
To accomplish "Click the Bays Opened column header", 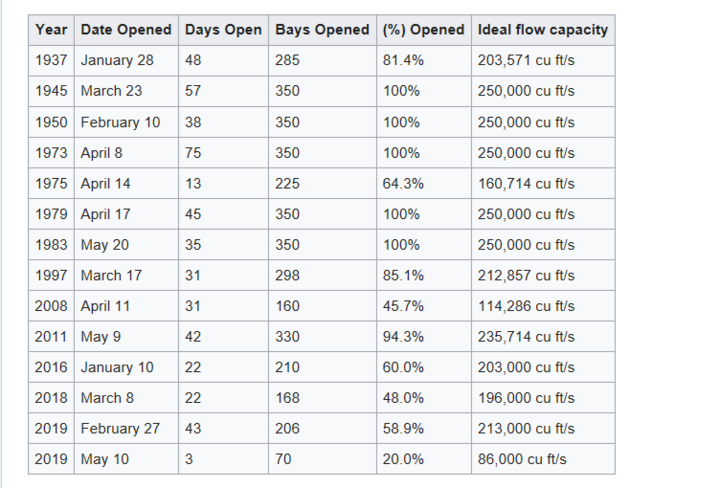I will click(322, 30).
